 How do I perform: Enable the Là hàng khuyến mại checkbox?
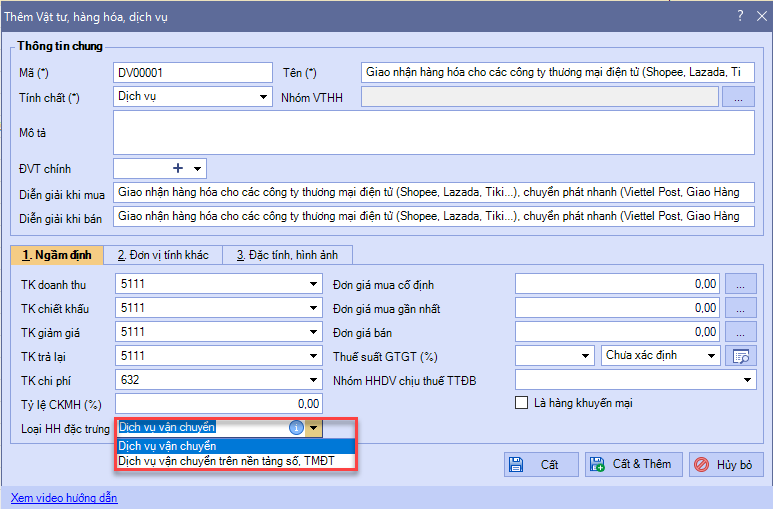tap(521, 403)
